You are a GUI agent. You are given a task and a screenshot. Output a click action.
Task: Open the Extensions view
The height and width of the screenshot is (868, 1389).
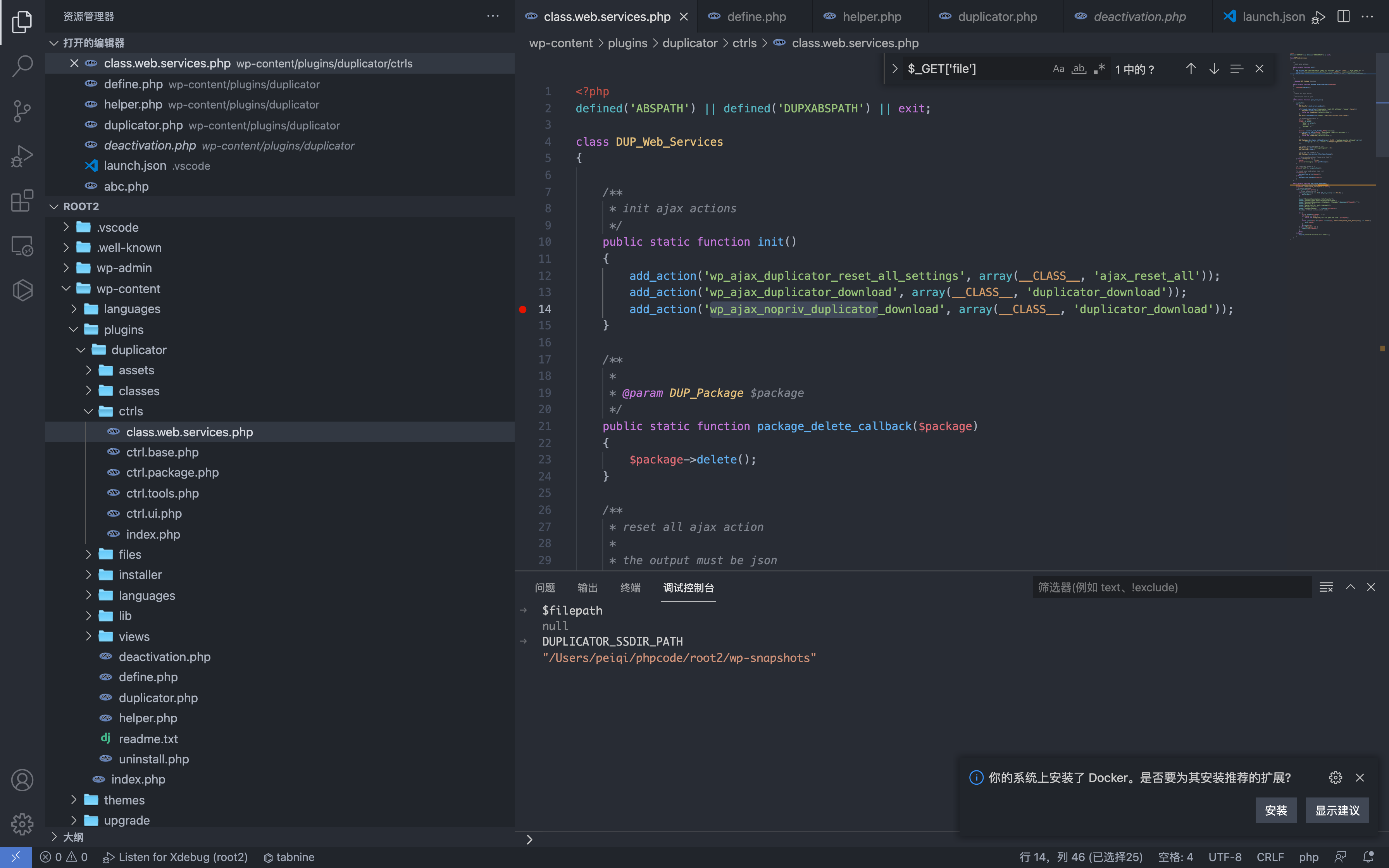22,200
